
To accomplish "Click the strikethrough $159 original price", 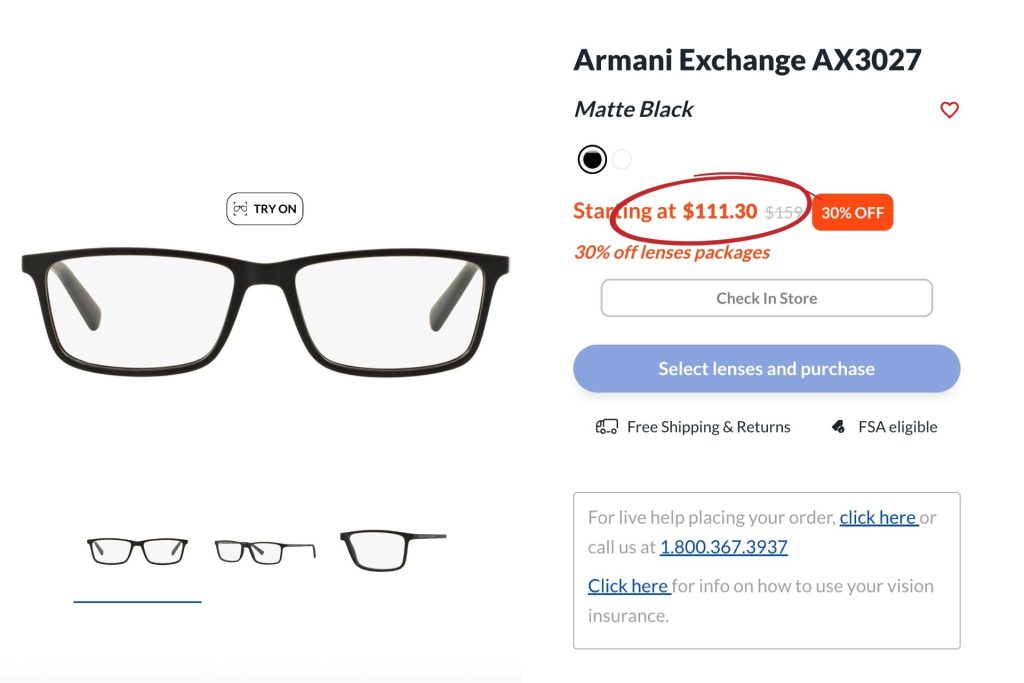I will tap(788, 212).
